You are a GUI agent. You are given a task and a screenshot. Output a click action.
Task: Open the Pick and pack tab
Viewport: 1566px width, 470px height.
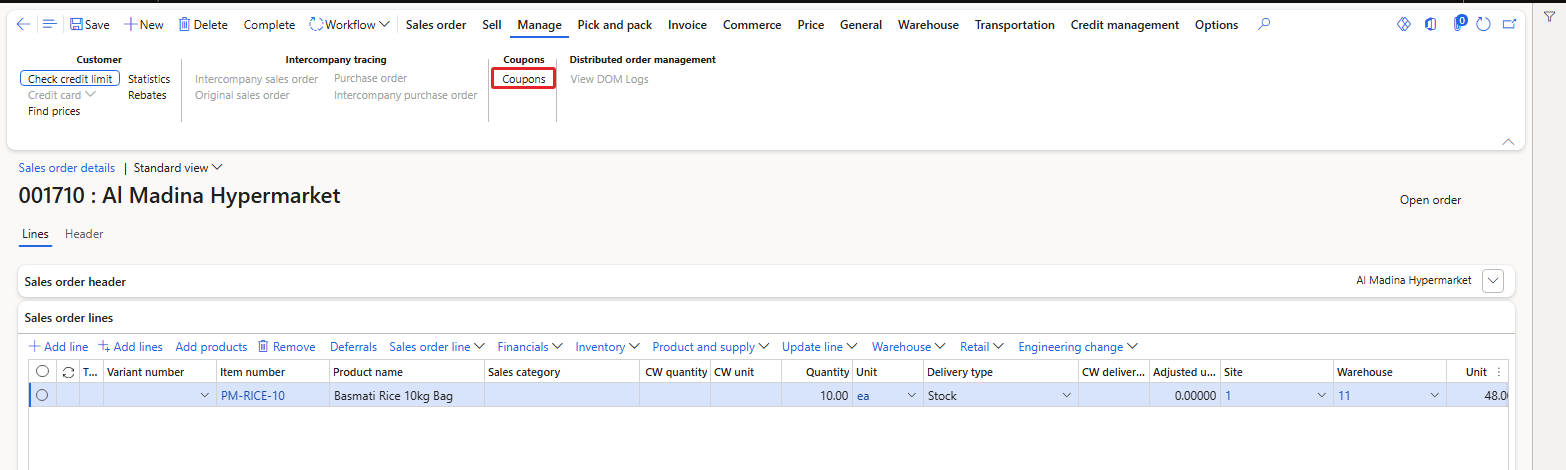(x=614, y=25)
